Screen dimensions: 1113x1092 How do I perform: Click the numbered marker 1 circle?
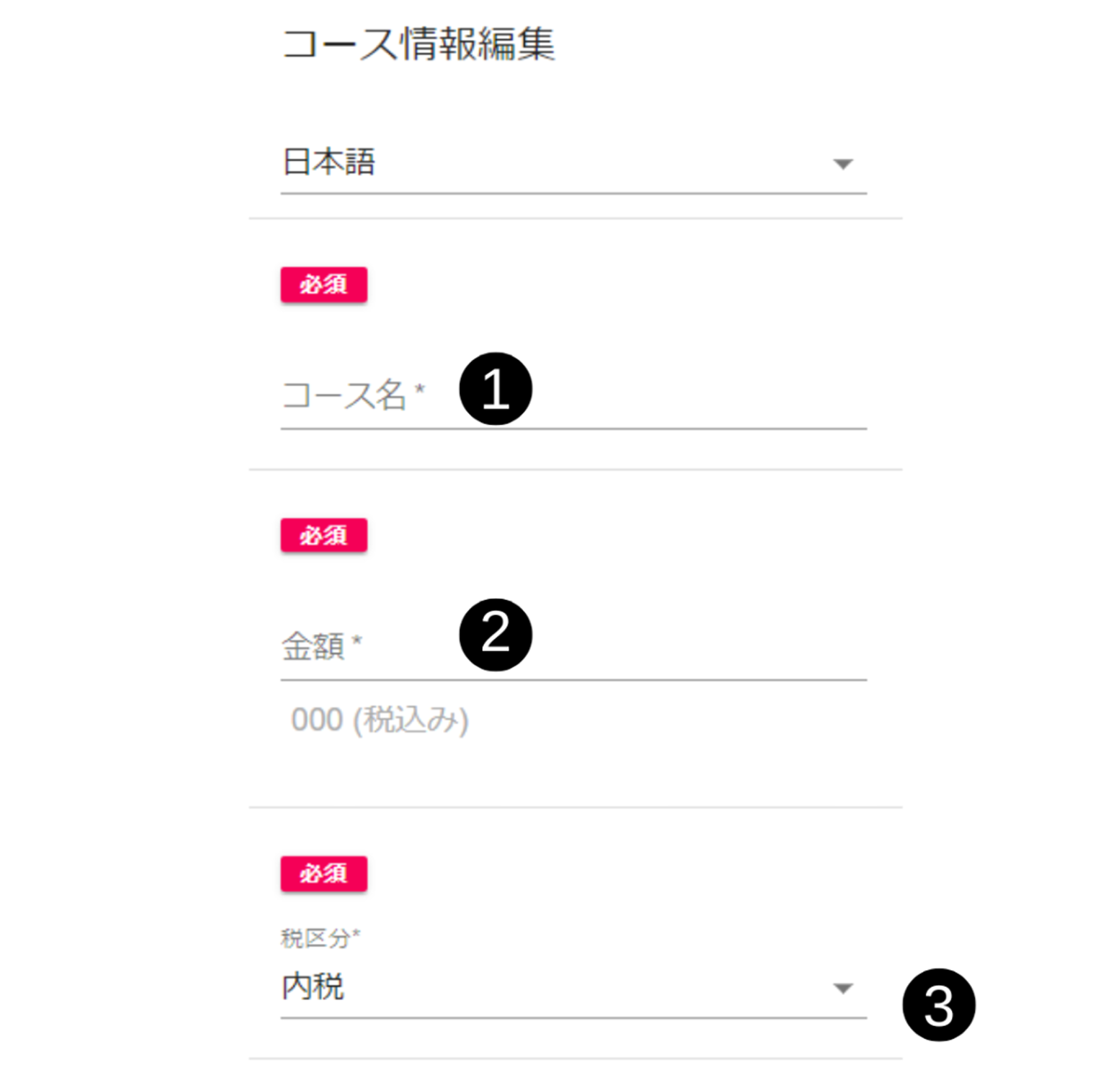pos(495,389)
